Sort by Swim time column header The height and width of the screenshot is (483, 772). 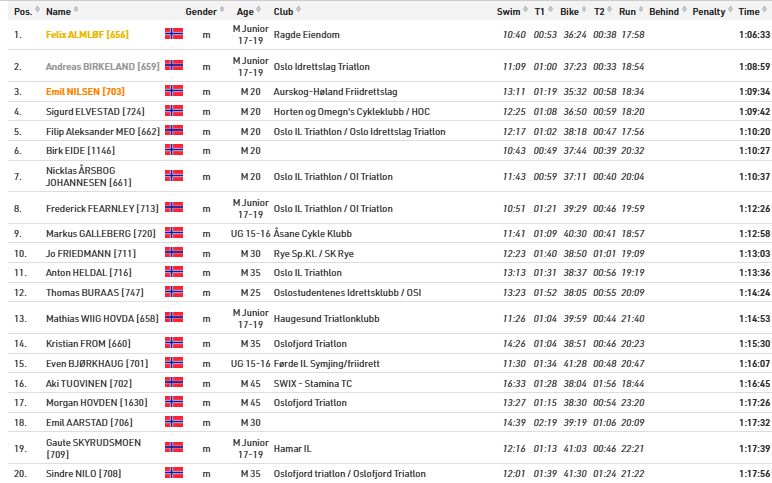pos(508,11)
